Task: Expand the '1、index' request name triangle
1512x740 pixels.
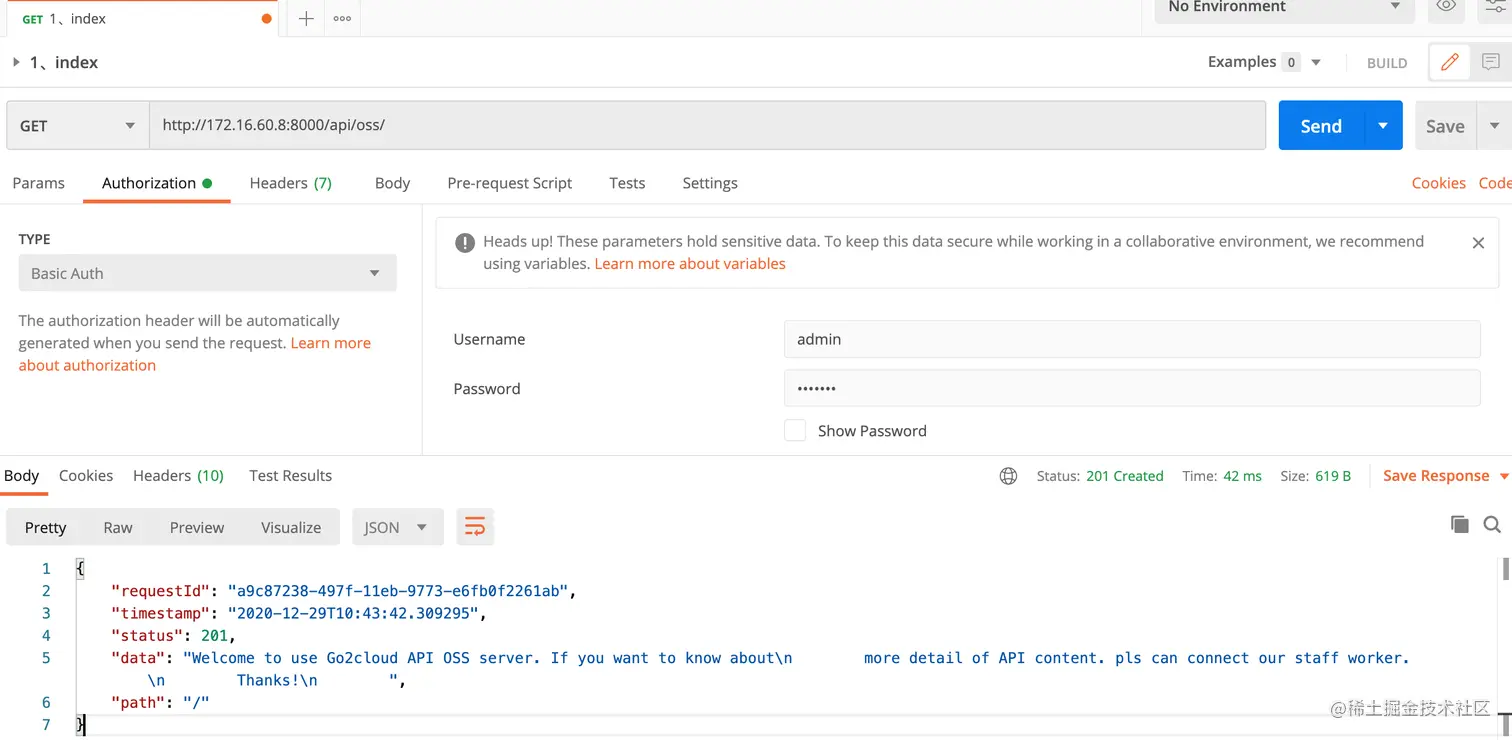Action: [x=16, y=62]
